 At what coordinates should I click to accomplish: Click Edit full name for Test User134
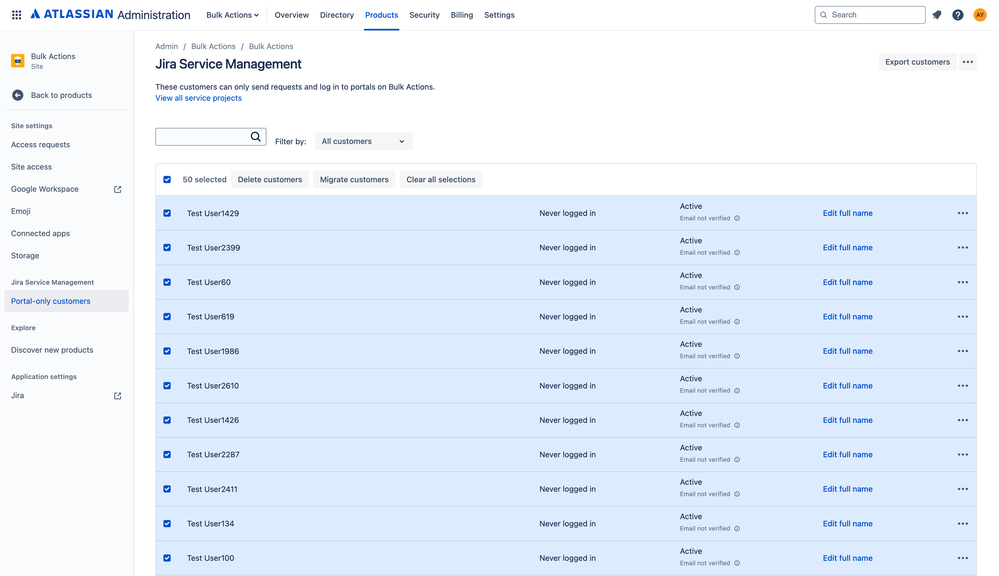[x=847, y=523]
